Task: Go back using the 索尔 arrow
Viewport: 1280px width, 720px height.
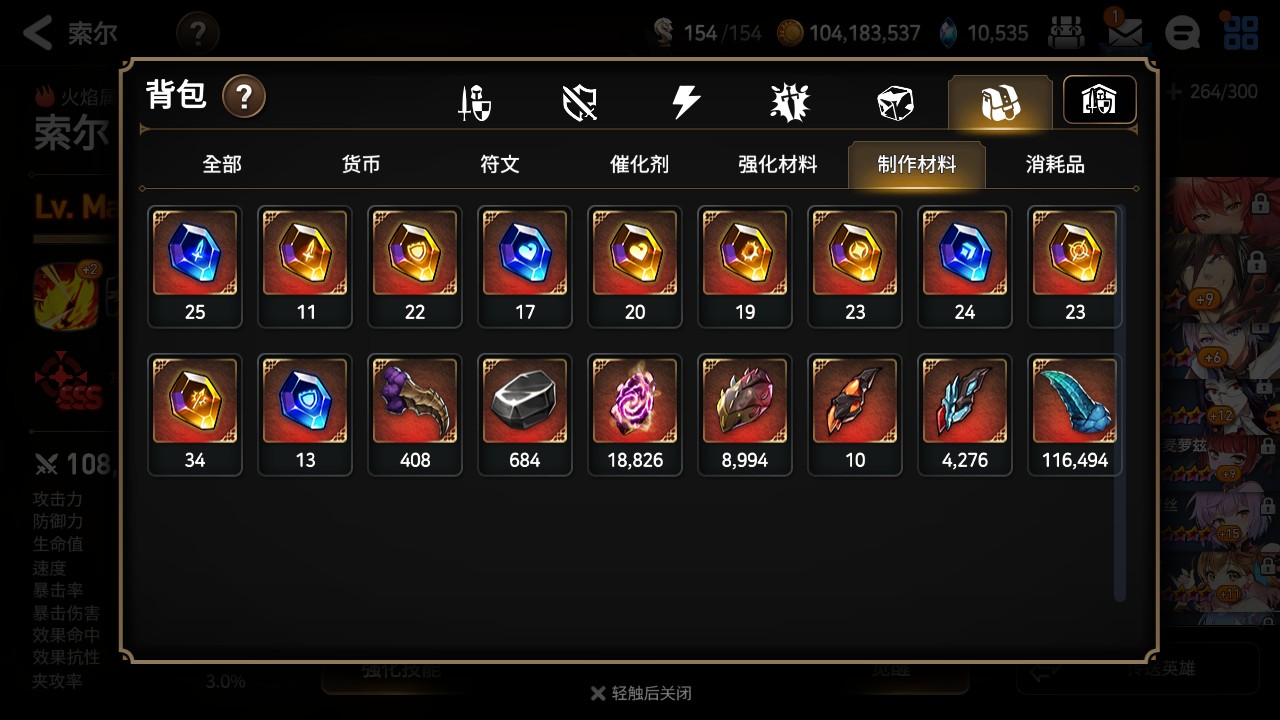Action: (70, 33)
